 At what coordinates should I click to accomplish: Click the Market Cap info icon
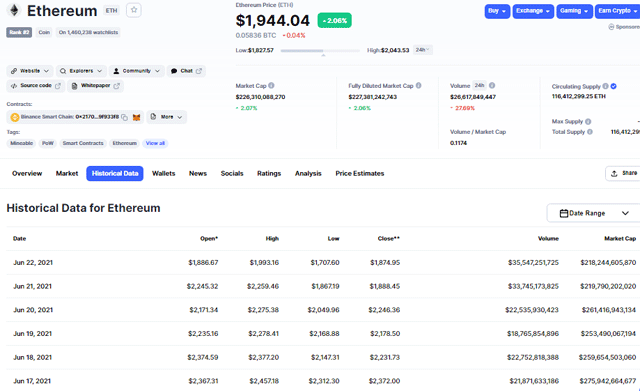tap(271, 86)
